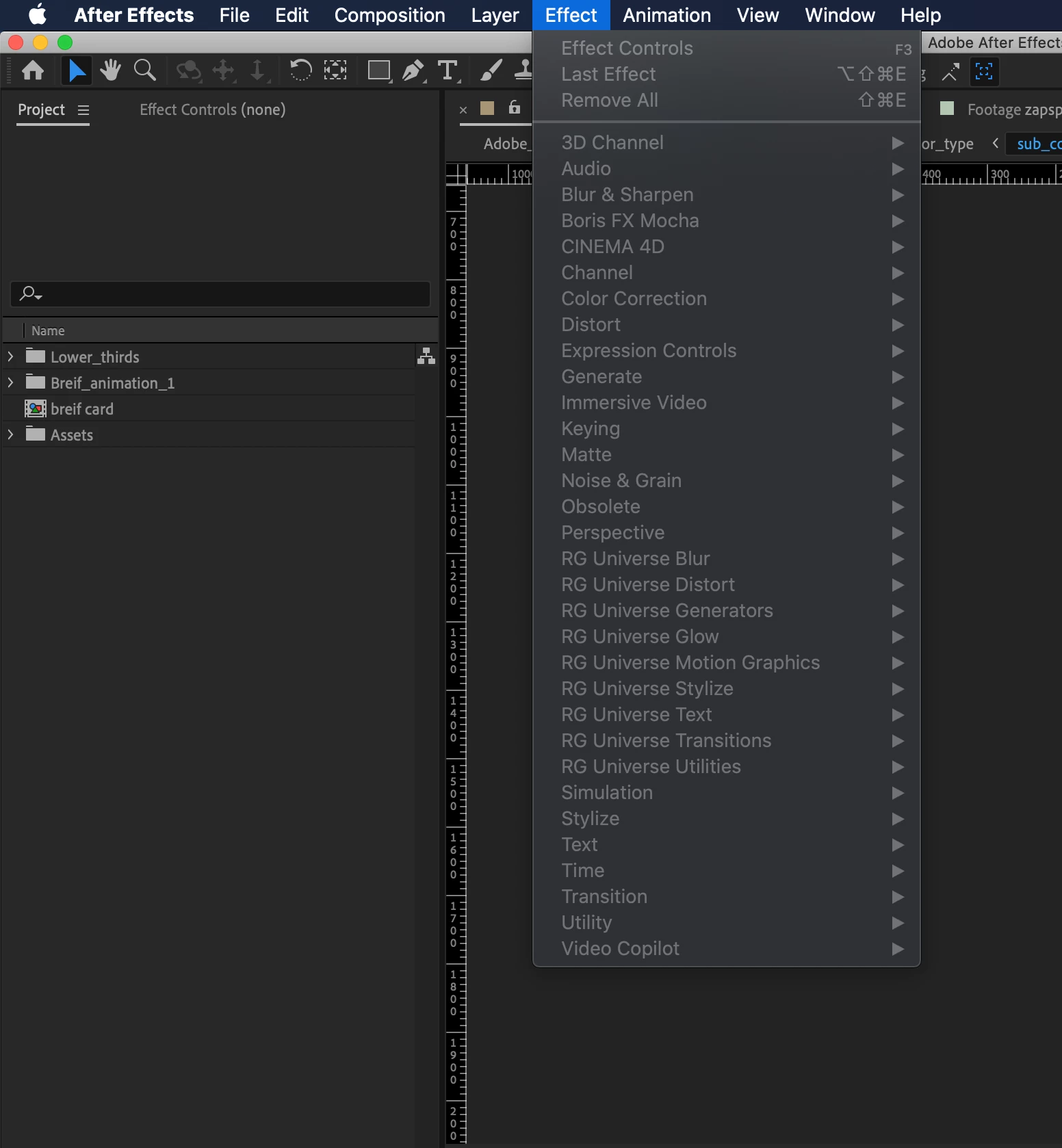Screen dimensions: 1062x1148
Task: Open the Expression Controls submenu
Action: 726,350
